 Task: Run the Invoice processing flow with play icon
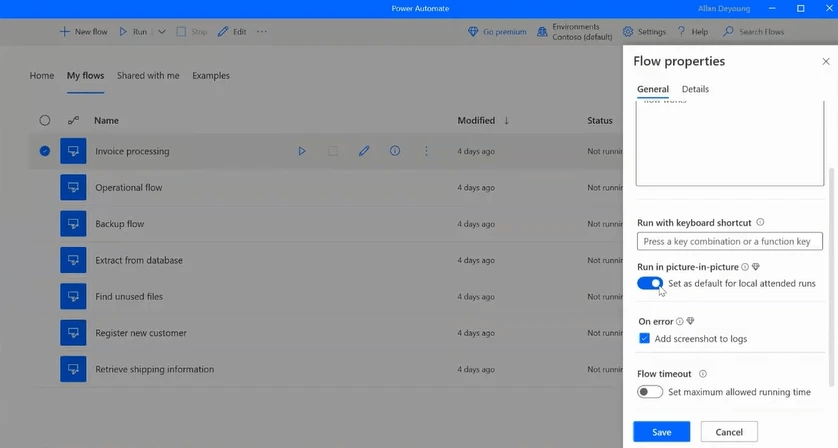point(302,151)
